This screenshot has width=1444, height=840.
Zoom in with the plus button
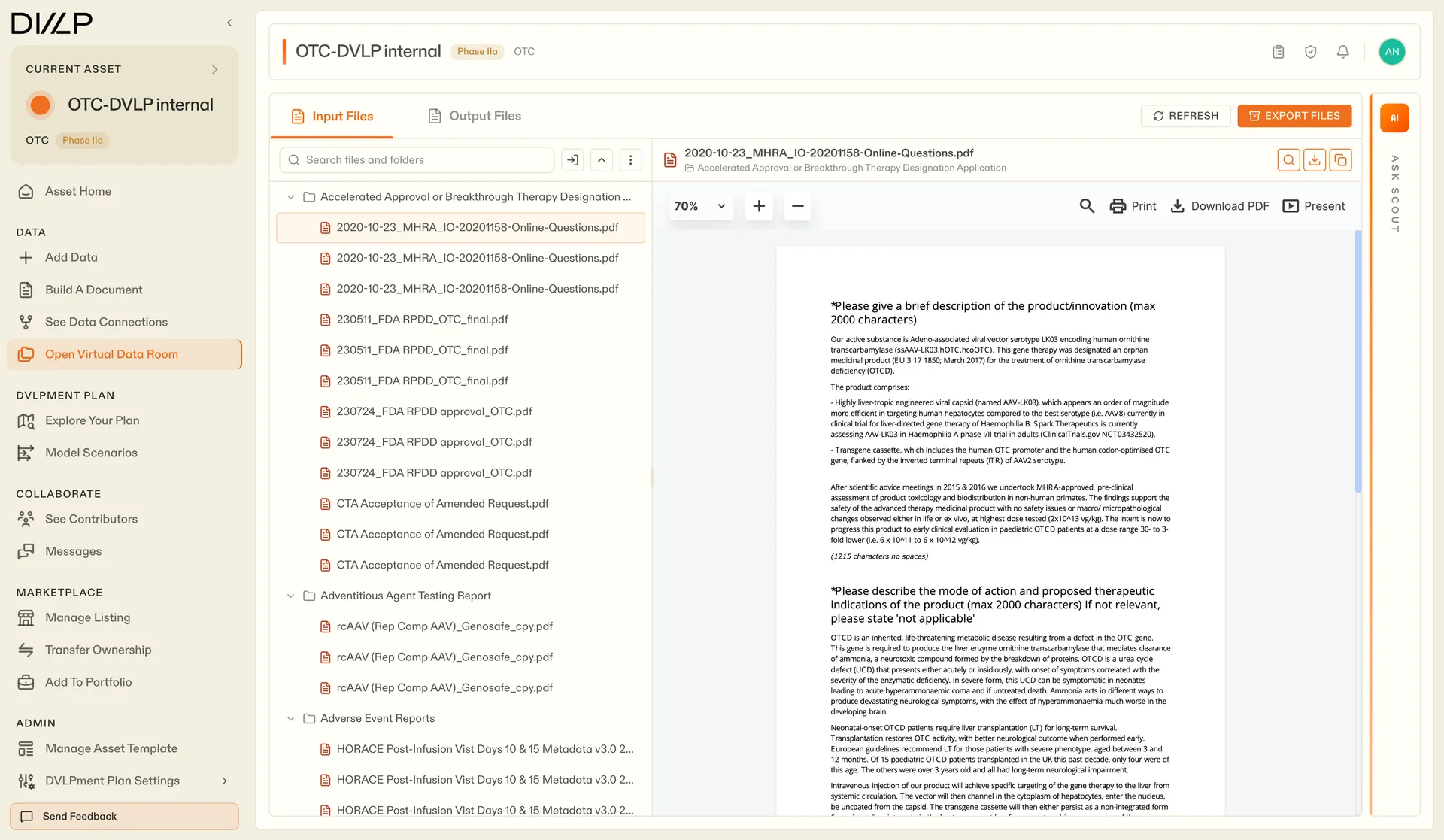click(759, 206)
